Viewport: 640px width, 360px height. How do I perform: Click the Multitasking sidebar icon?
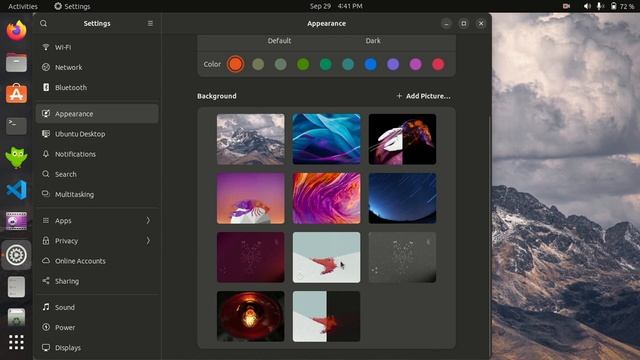click(x=46, y=194)
